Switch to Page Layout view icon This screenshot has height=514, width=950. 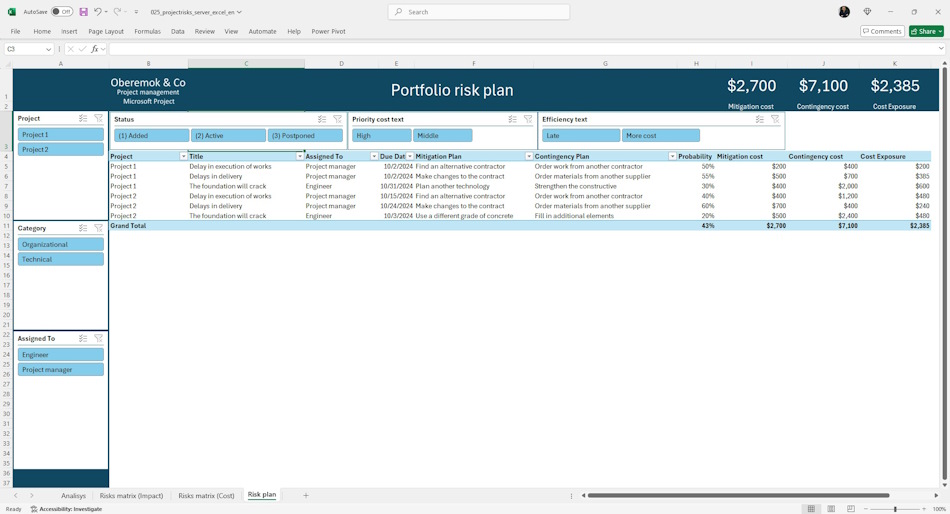(831, 509)
